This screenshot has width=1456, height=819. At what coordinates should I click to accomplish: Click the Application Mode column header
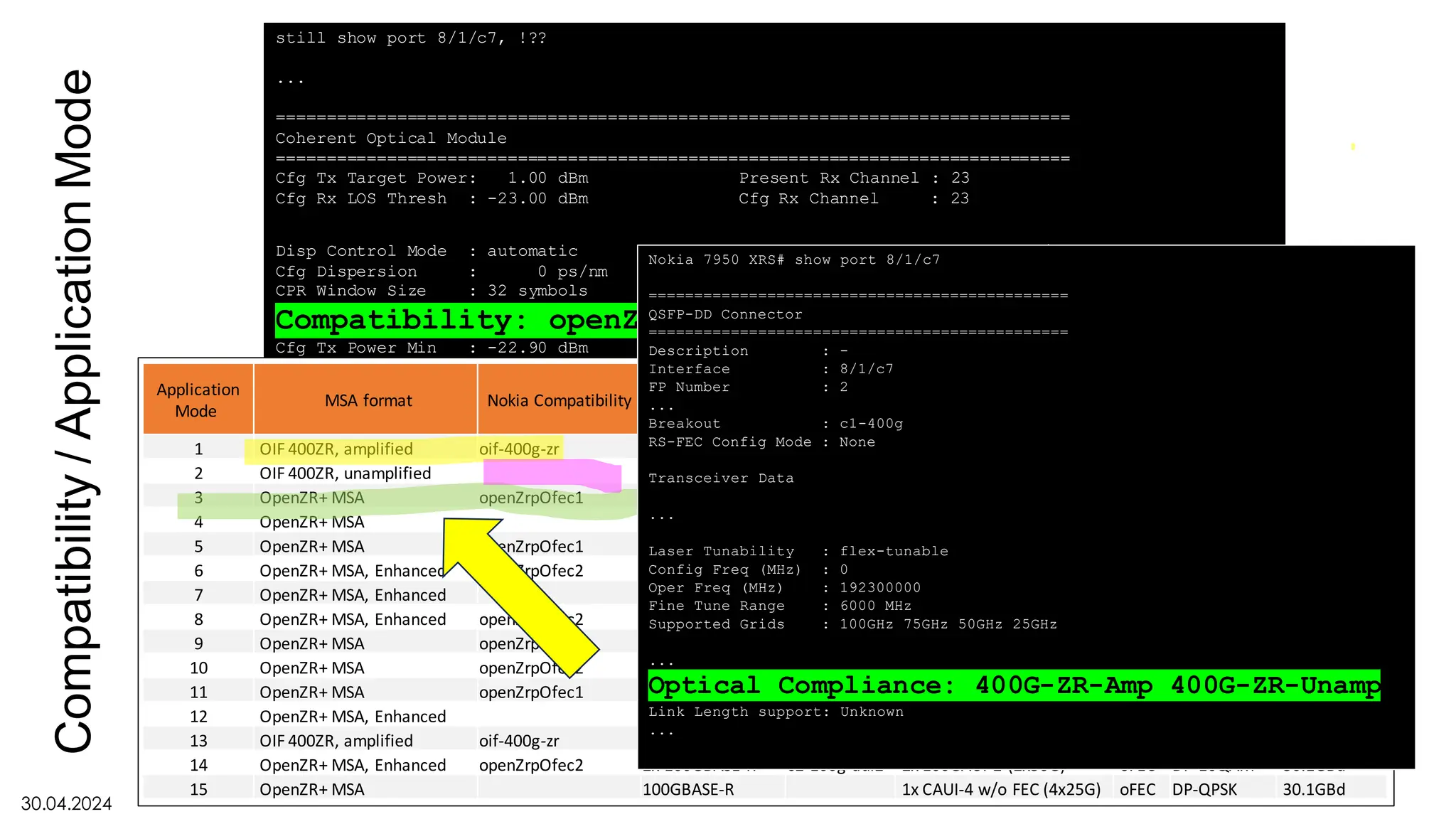198,400
